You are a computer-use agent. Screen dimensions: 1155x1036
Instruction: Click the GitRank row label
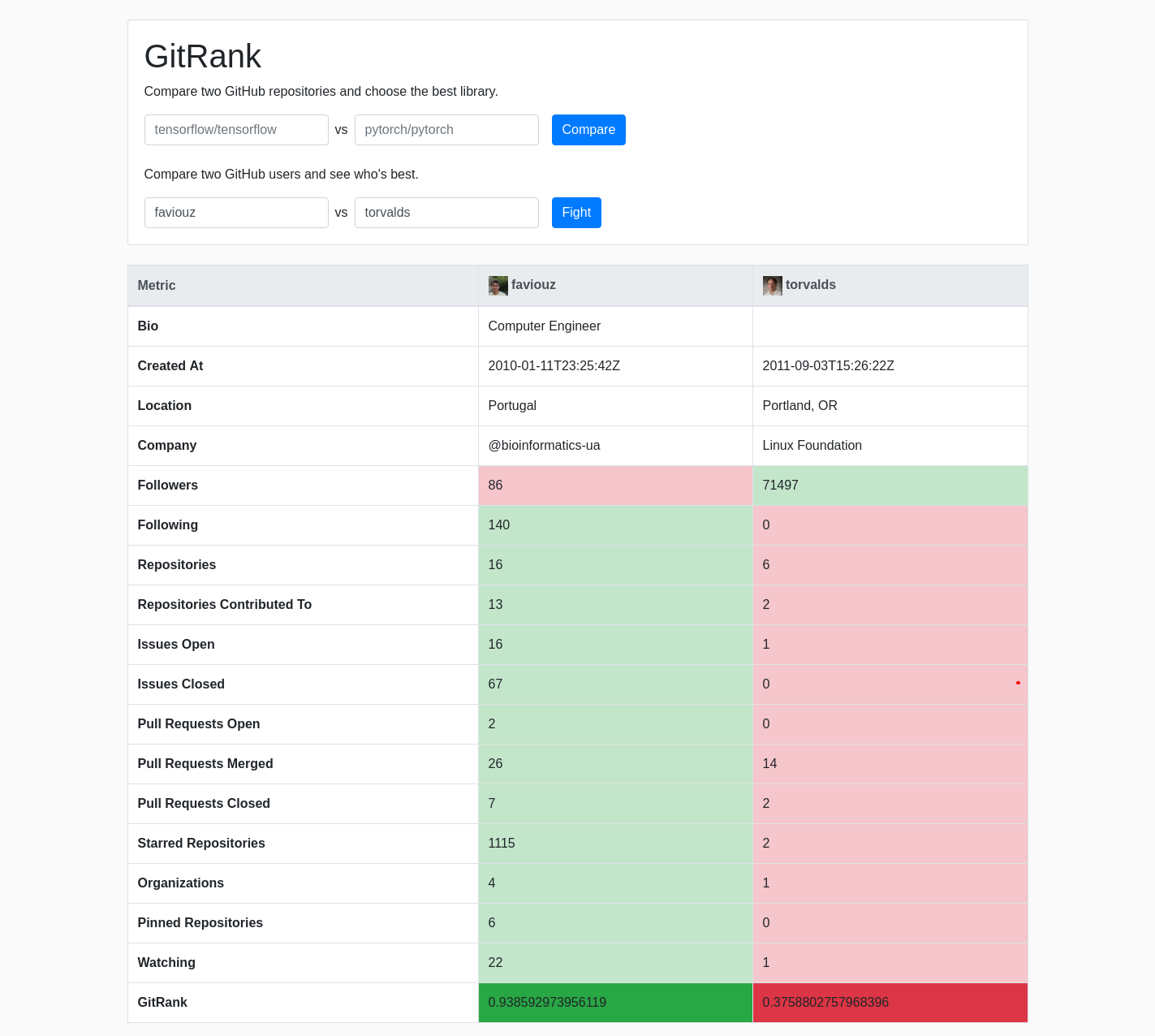click(x=162, y=1003)
